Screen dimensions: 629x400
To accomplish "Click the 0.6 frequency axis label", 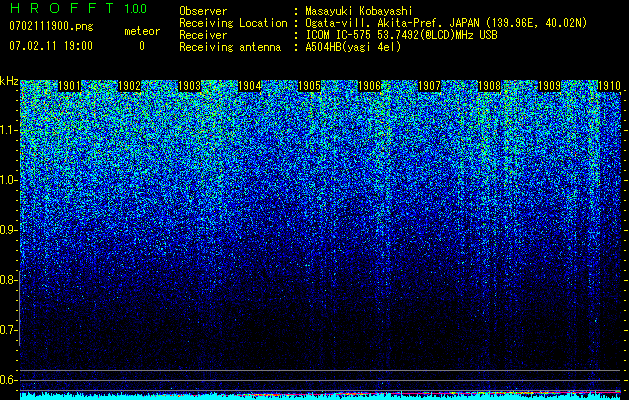I will click(9, 380).
